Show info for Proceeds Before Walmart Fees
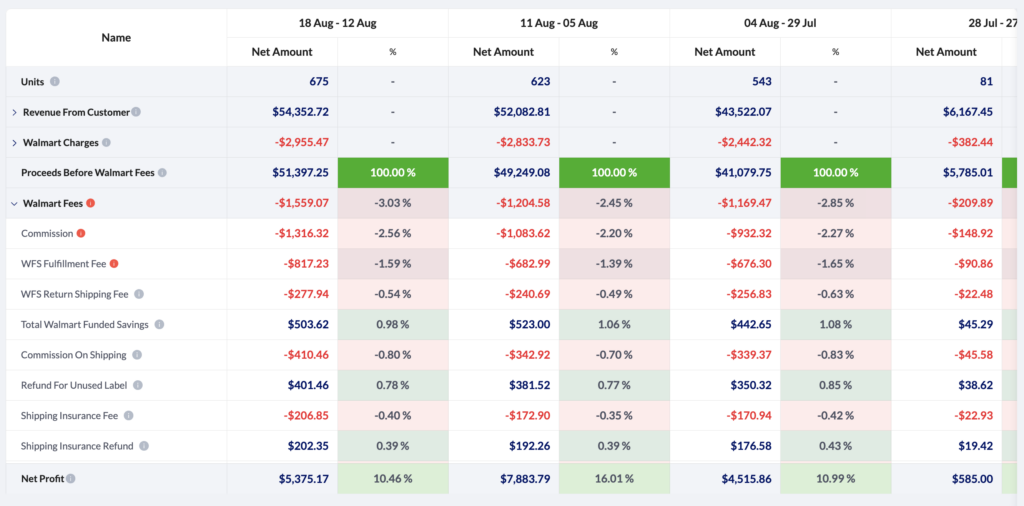Image resolution: width=1024 pixels, height=506 pixels. (x=162, y=173)
